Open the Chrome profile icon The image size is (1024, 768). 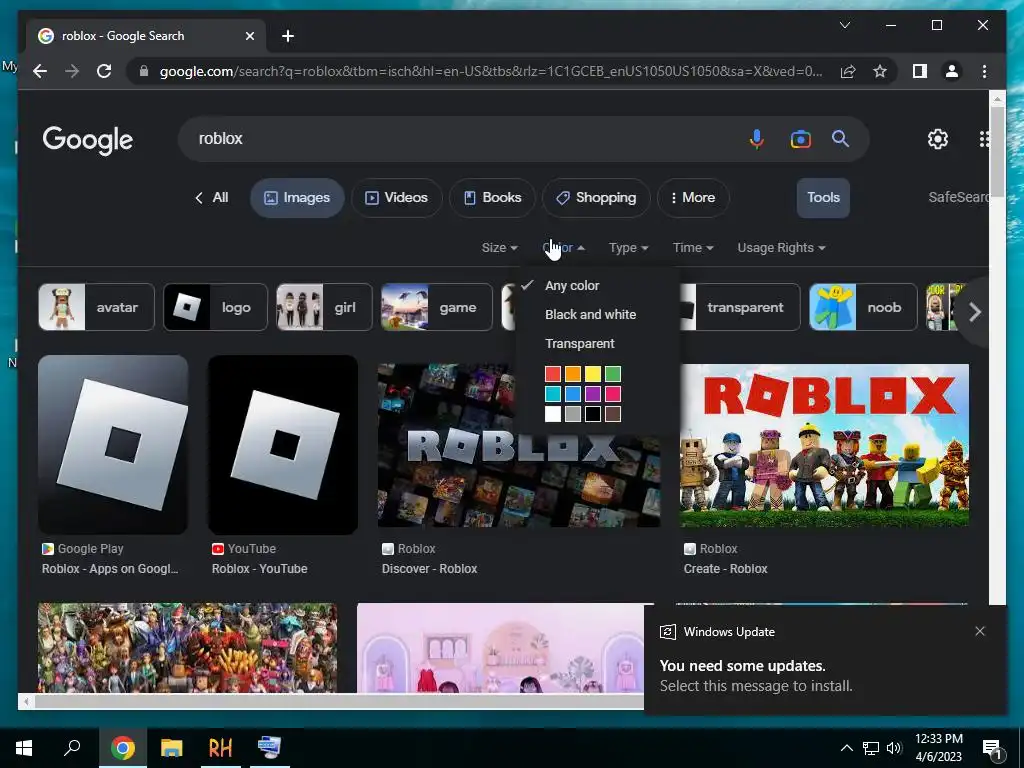pyautogui.click(x=952, y=71)
